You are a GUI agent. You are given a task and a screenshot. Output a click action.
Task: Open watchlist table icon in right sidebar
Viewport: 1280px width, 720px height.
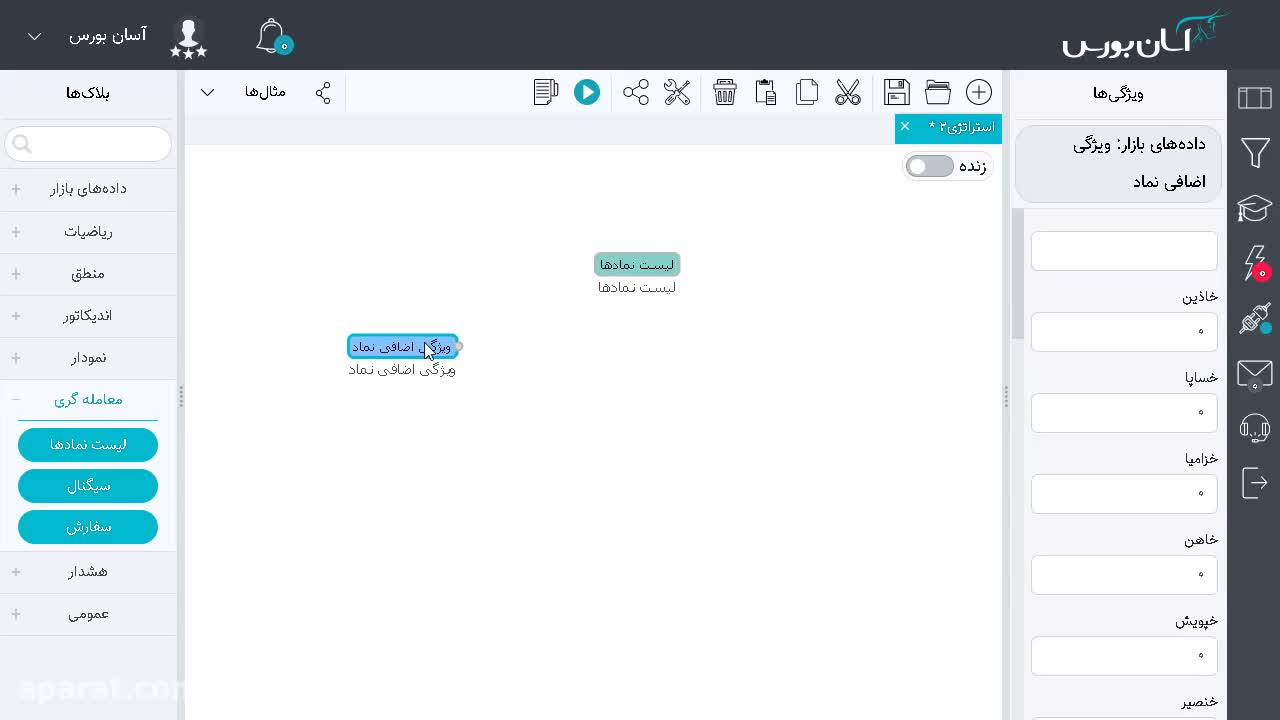click(1254, 97)
